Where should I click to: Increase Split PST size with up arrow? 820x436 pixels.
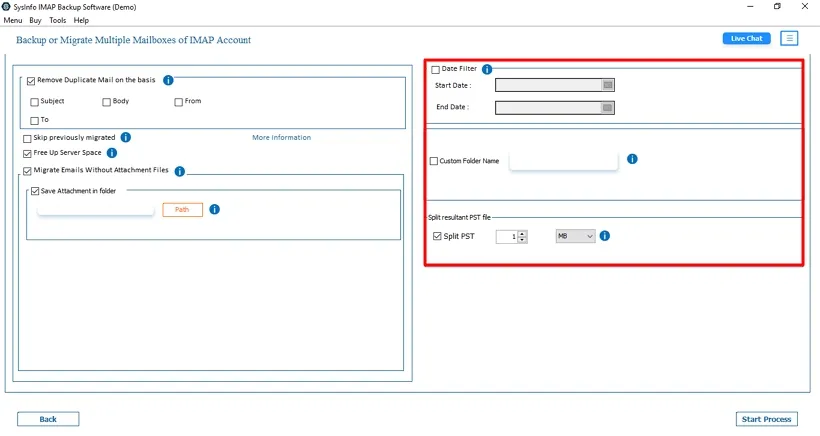(522, 234)
